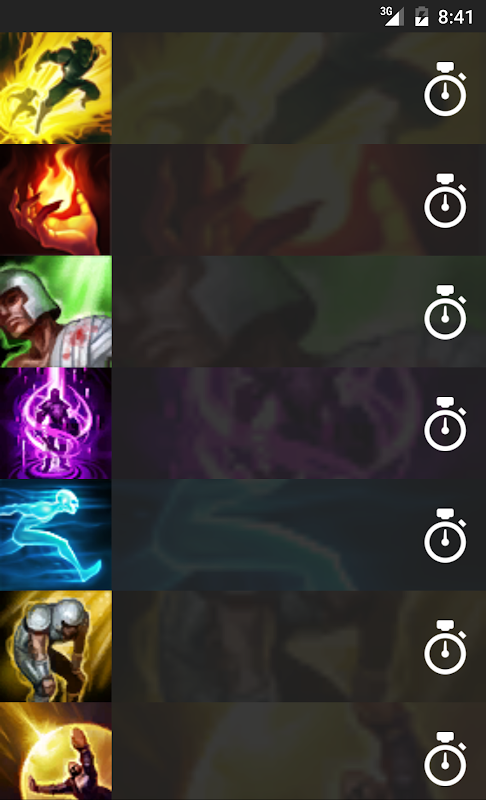This screenshot has width=486, height=800.
Task: Start the Ignite row stopwatch timer
Action: pos(445,201)
